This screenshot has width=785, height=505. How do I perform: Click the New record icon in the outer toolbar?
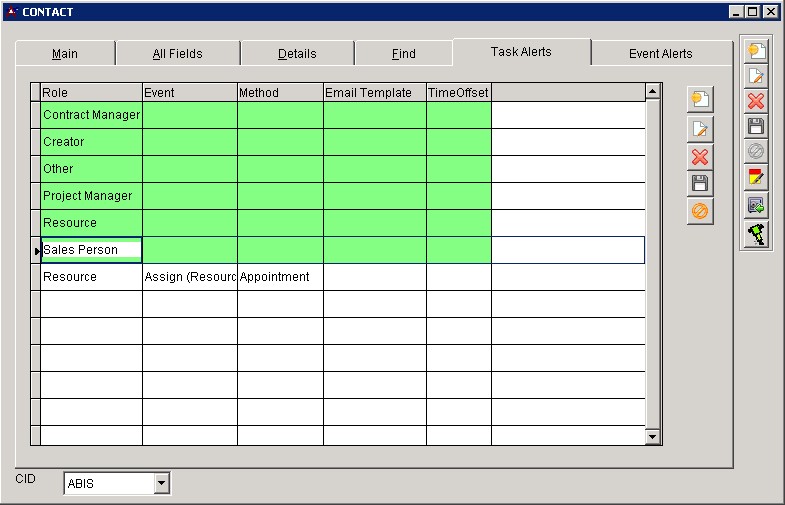(756, 50)
